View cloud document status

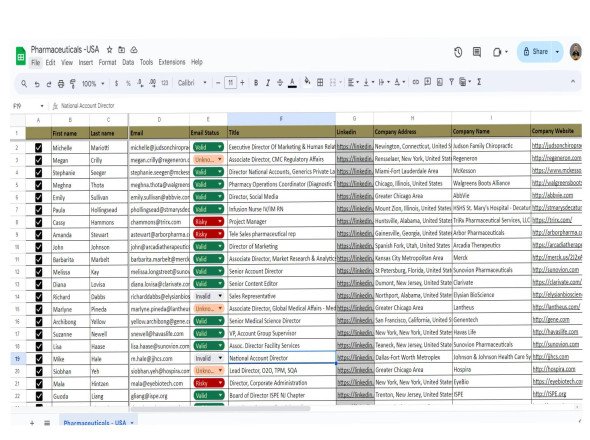point(134,50)
